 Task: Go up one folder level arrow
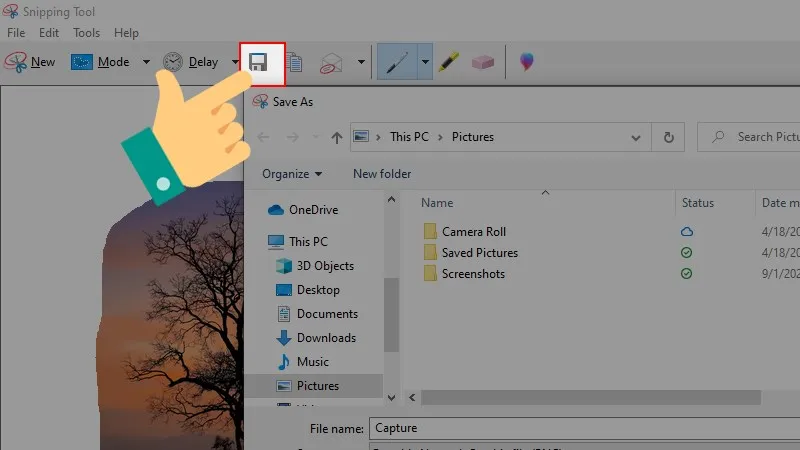click(x=336, y=137)
